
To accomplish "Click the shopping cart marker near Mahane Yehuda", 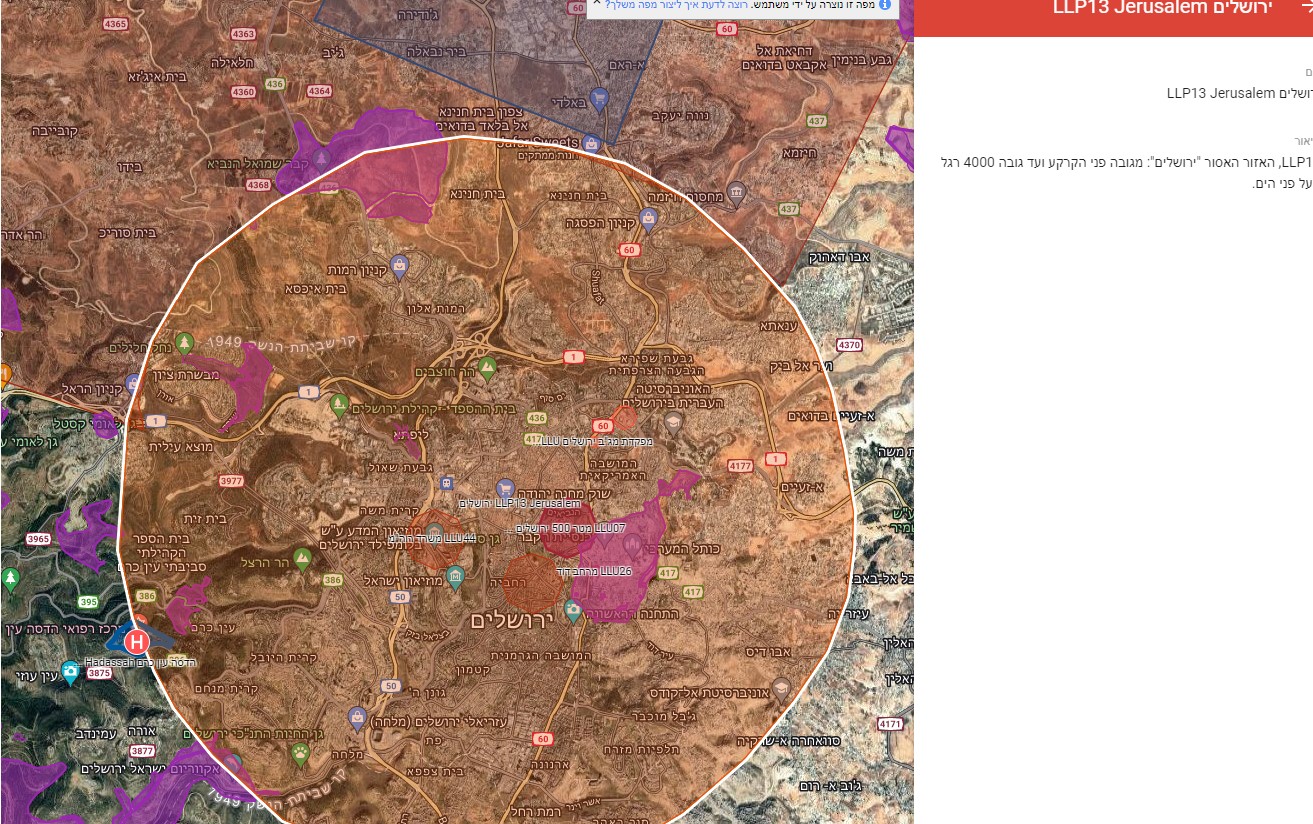I will click(x=504, y=487).
